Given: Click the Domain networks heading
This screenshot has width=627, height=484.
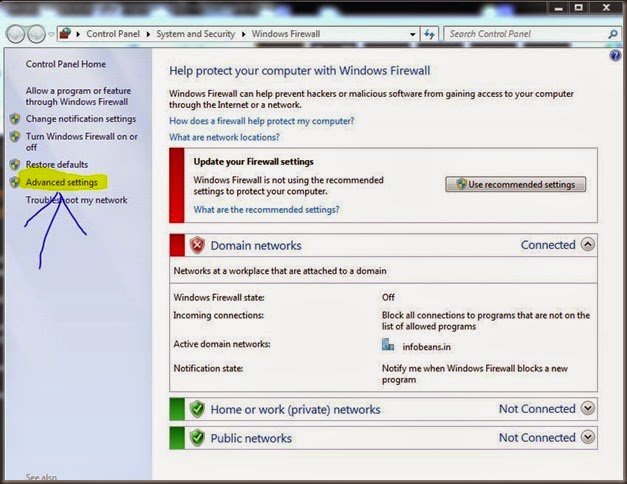Looking at the screenshot, I should click(x=256, y=246).
